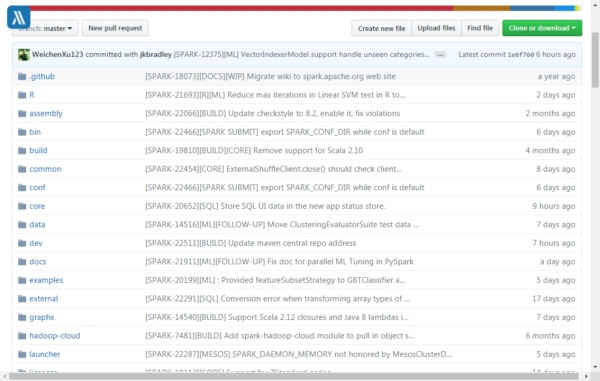Click the core folder icon
The height and width of the screenshot is (381, 600).
point(22,206)
